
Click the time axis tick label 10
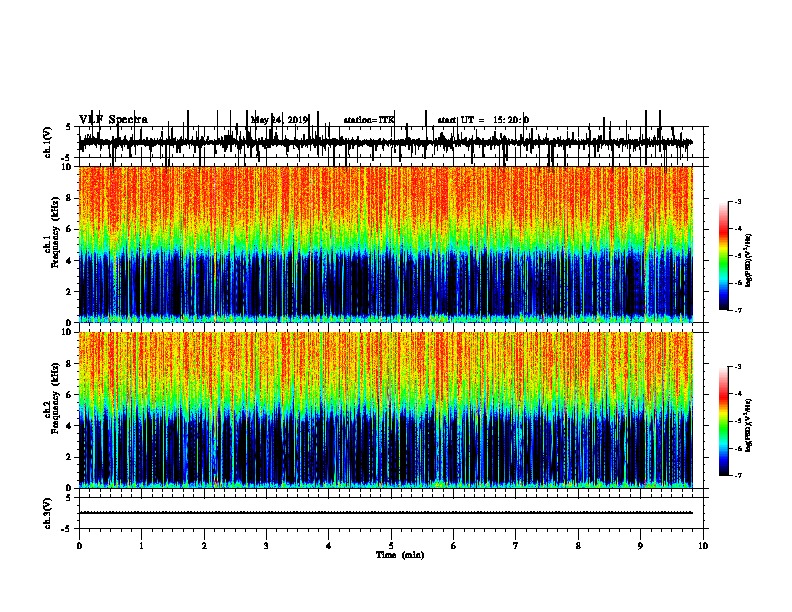coord(703,546)
